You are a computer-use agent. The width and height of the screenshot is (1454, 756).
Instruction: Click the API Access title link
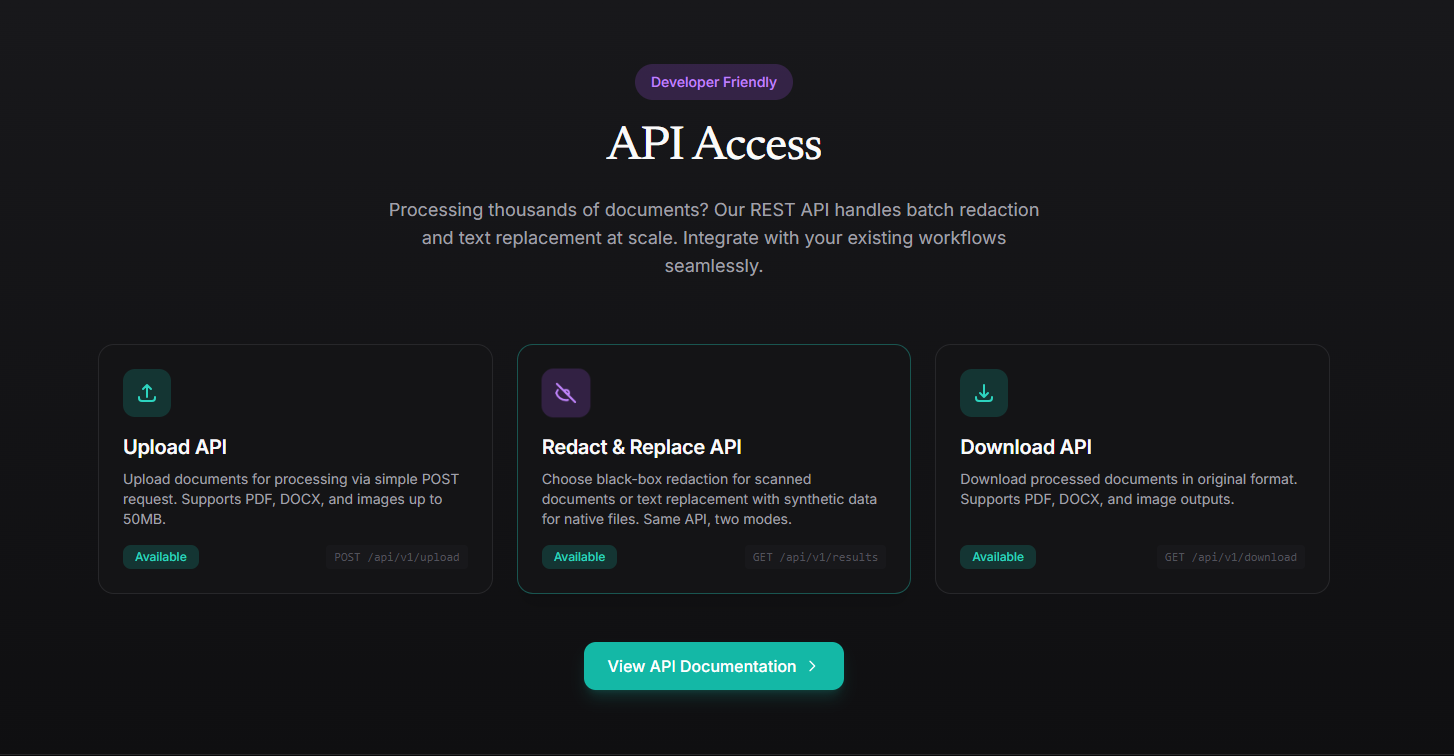tap(713, 143)
